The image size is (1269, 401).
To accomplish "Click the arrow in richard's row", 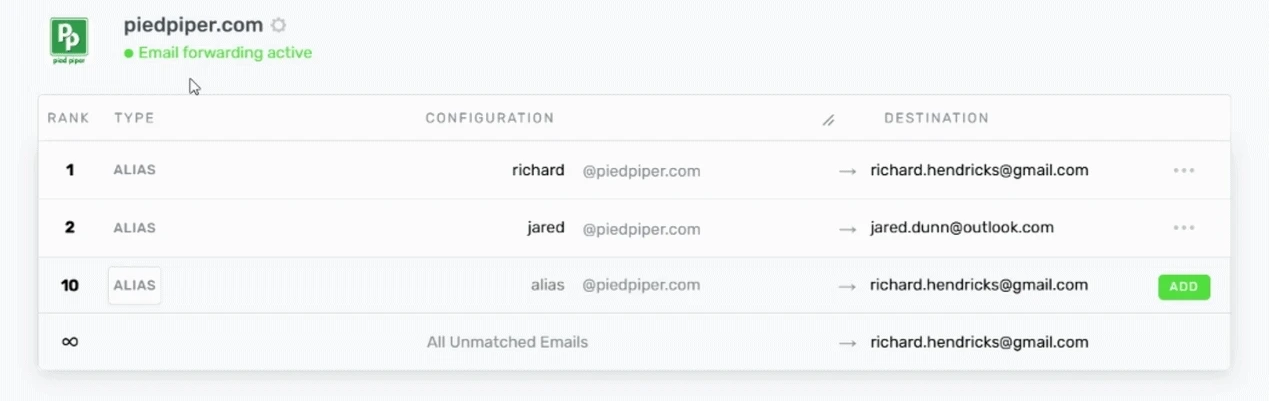I will tap(847, 171).
